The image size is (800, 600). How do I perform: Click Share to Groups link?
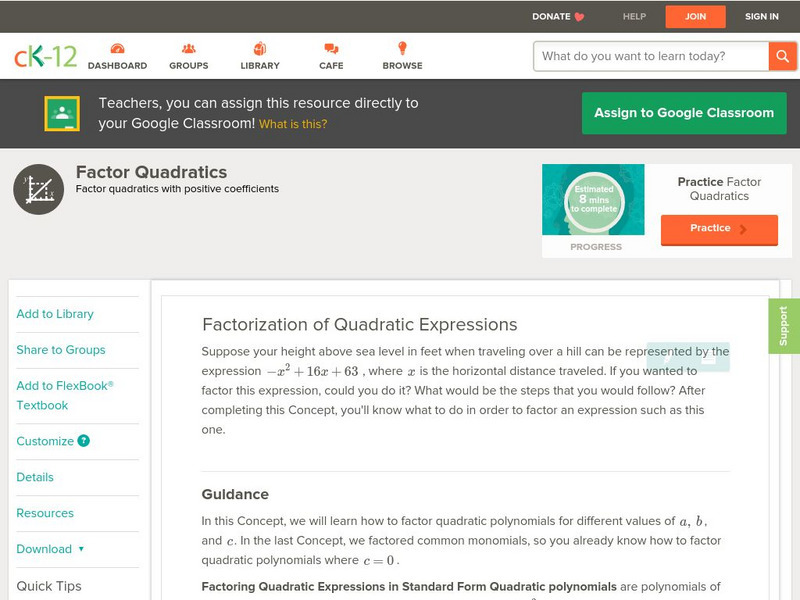point(61,349)
